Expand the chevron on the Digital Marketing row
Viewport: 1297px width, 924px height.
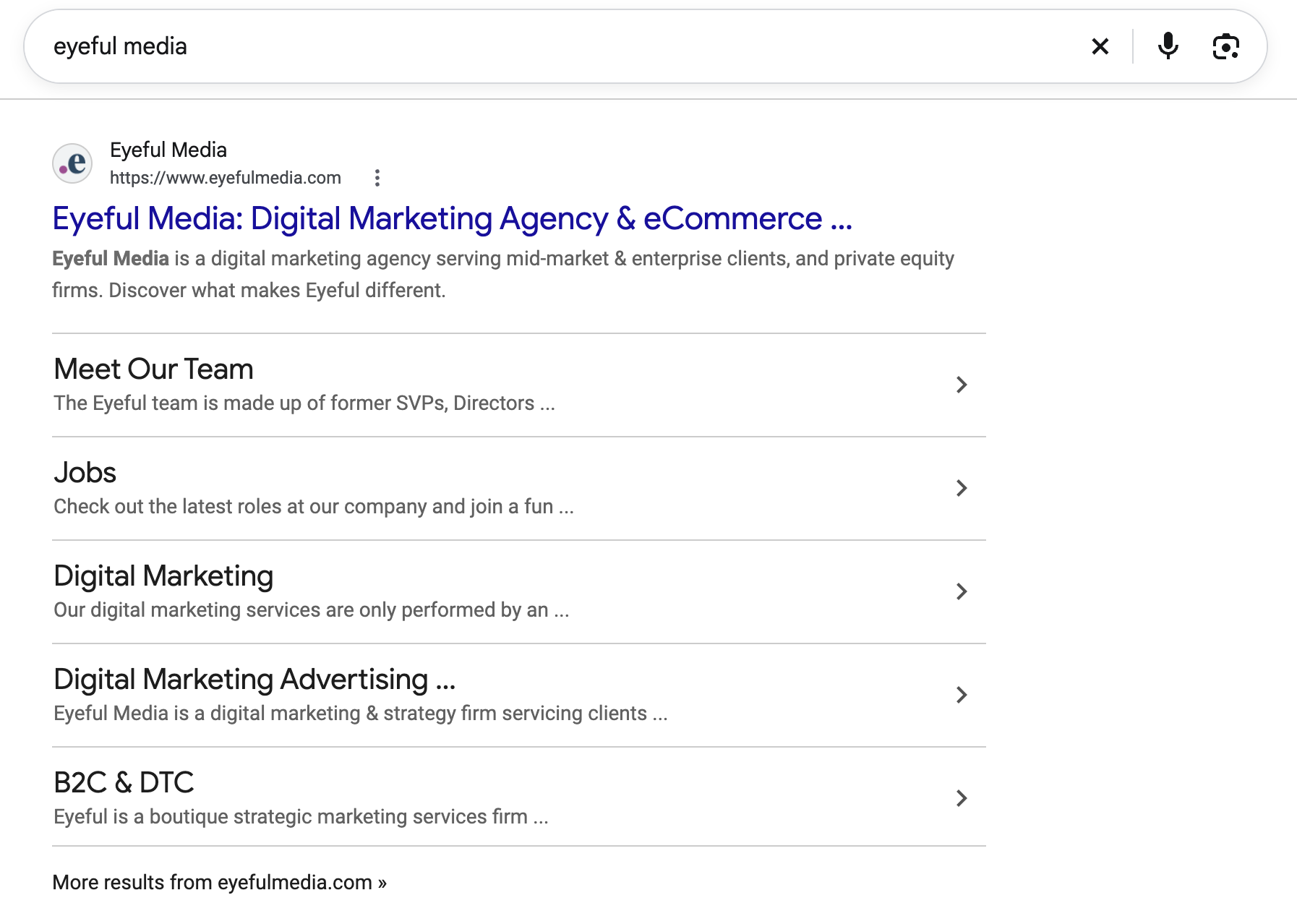(962, 591)
